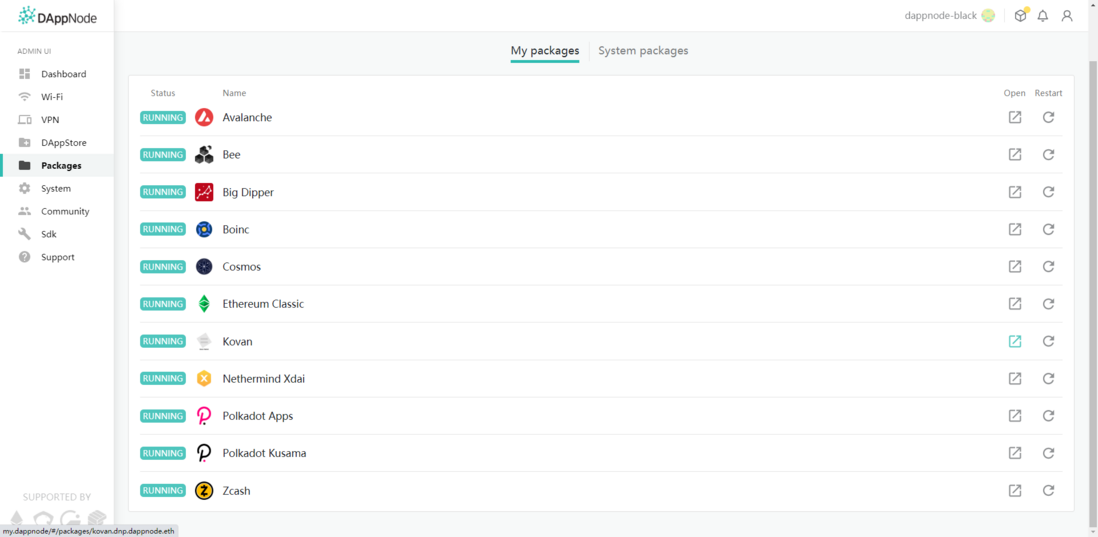Open Wi-Fi settings in sidebar
Image resolution: width=1098 pixels, height=537 pixels.
pos(57,97)
